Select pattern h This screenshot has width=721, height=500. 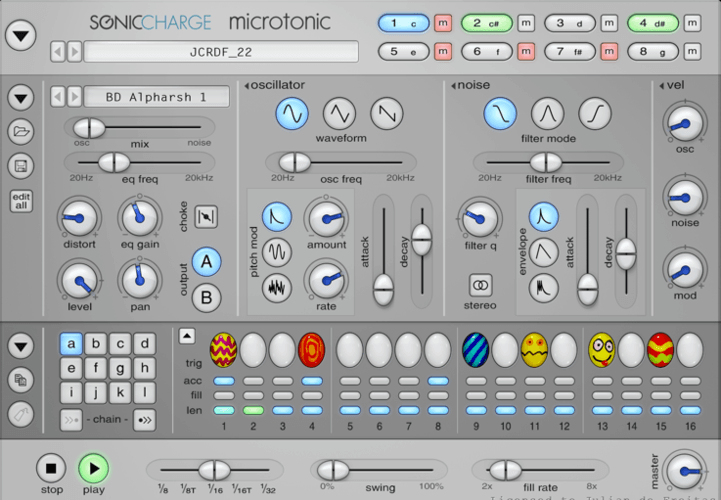click(x=144, y=368)
